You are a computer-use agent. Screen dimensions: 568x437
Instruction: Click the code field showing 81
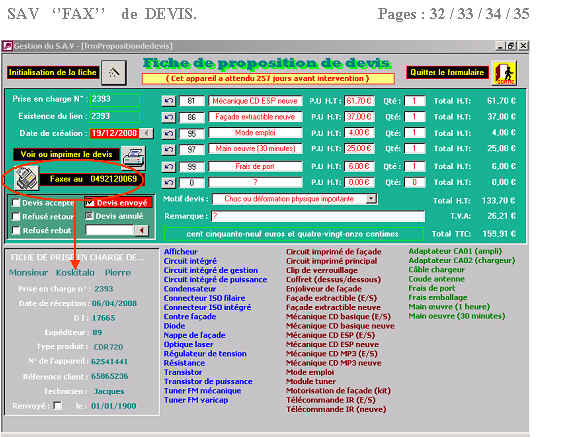192,101
